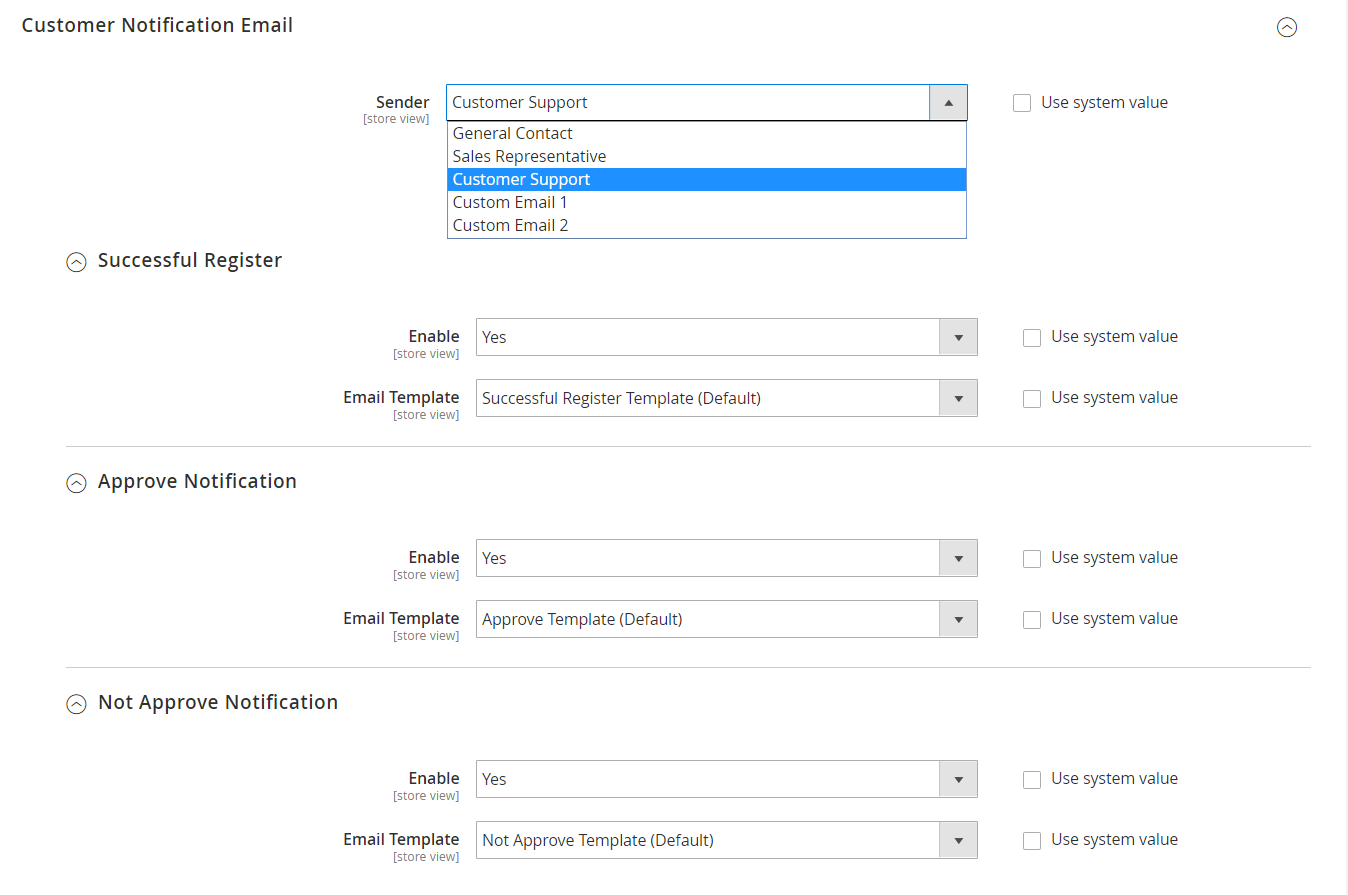Open Not Approve Notification Enable dropdown
Viewport: 1348px width, 895px height.
coord(726,779)
